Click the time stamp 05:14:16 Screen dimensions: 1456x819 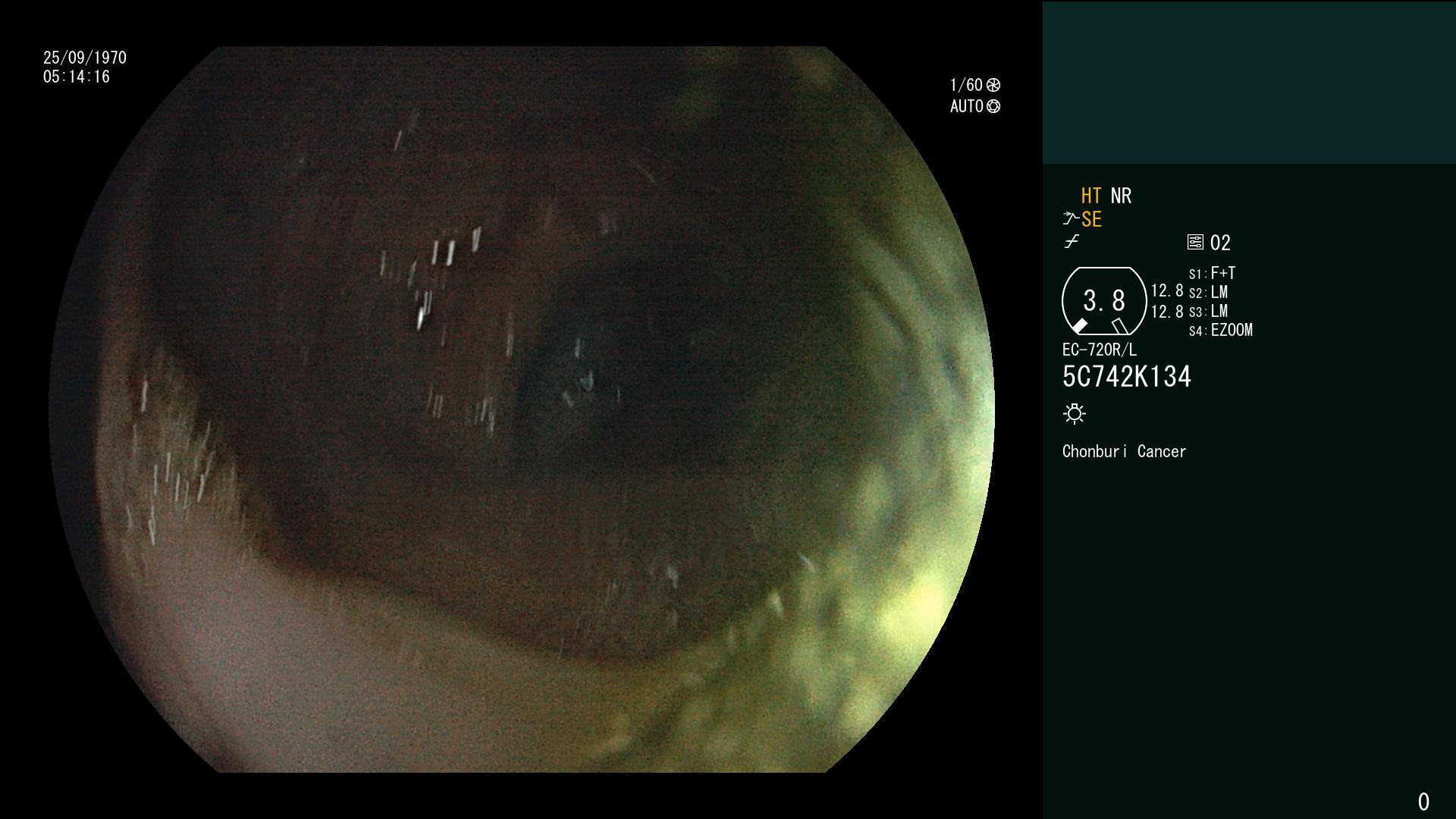click(x=77, y=77)
